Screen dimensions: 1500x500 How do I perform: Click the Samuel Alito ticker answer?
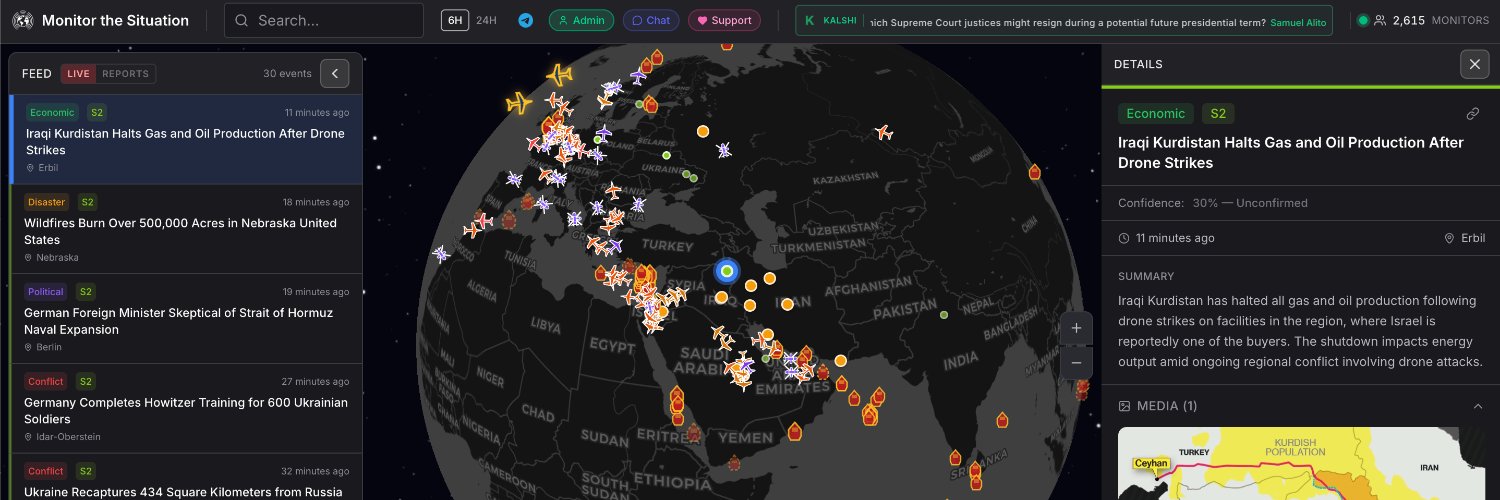coord(1298,22)
